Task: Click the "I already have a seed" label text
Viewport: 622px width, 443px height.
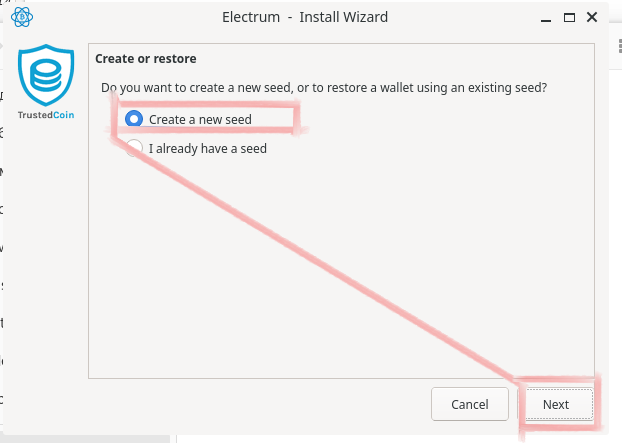Action: pyautogui.click(x=208, y=149)
